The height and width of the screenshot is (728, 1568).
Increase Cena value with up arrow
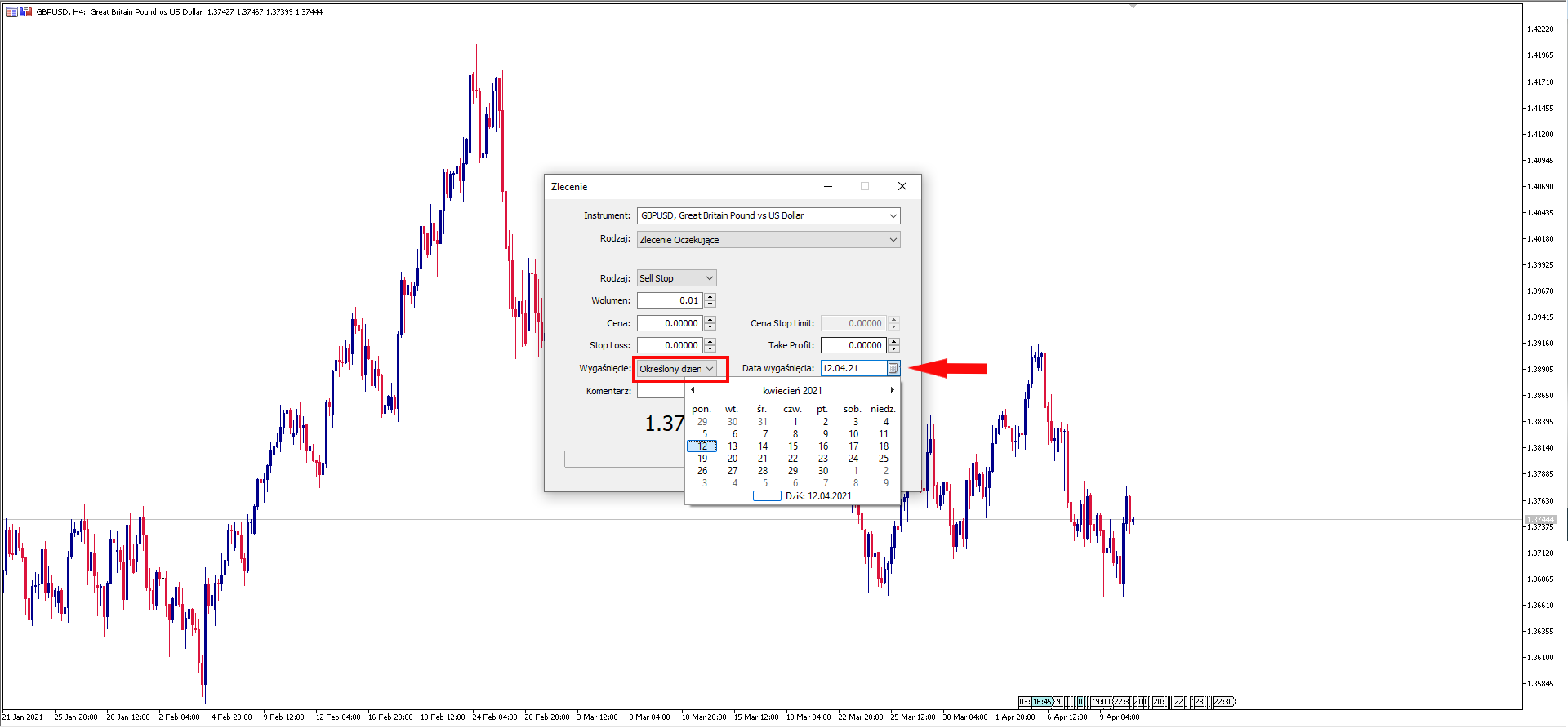click(710, 320)
